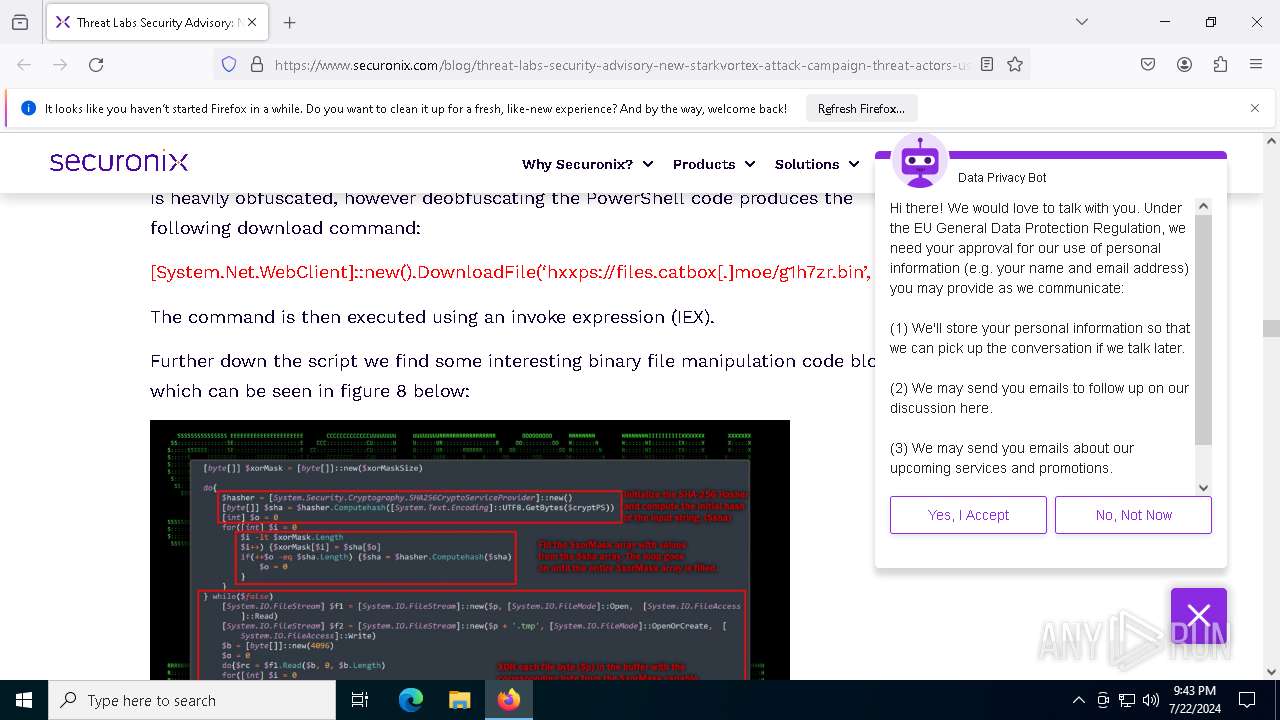Go to Securonix home via logo
1280x720 pixels.
[x=119, y=162]
